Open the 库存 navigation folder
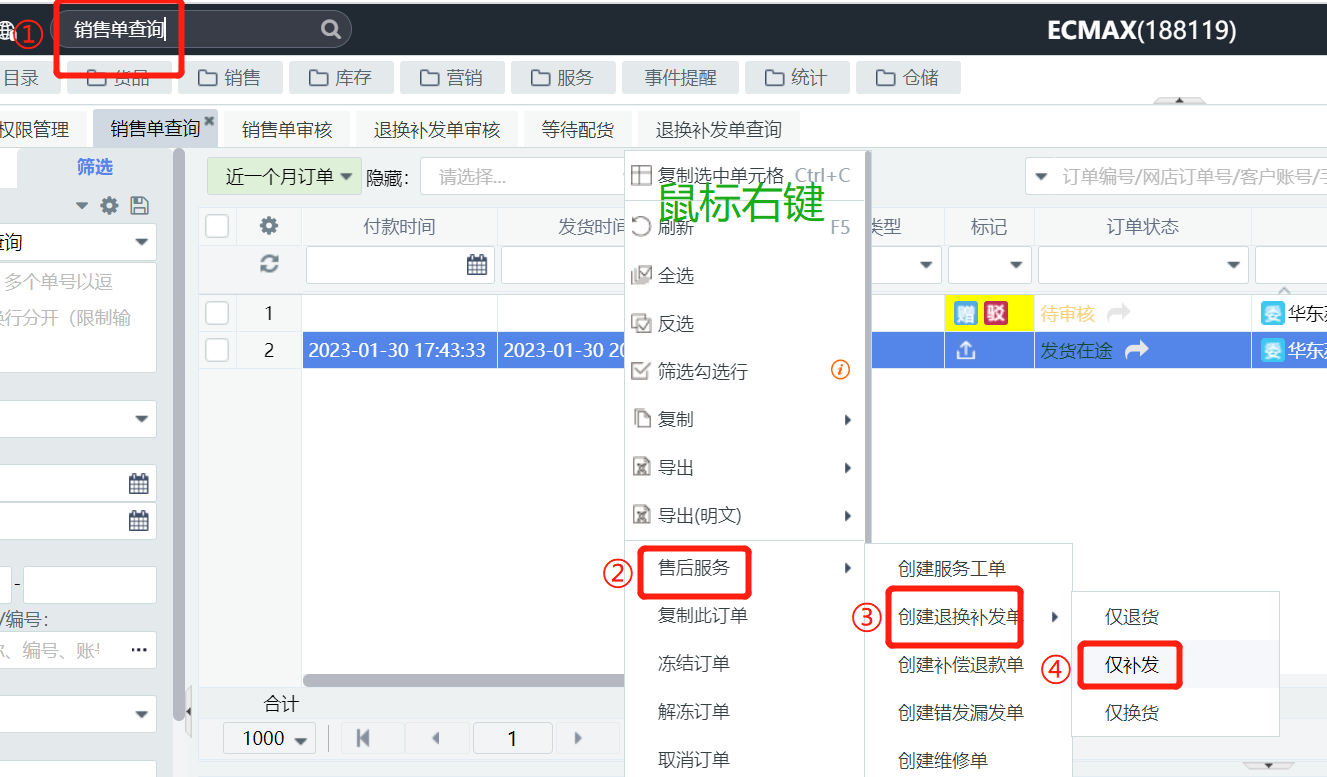The image size is (1327, 777). [340, 77]
